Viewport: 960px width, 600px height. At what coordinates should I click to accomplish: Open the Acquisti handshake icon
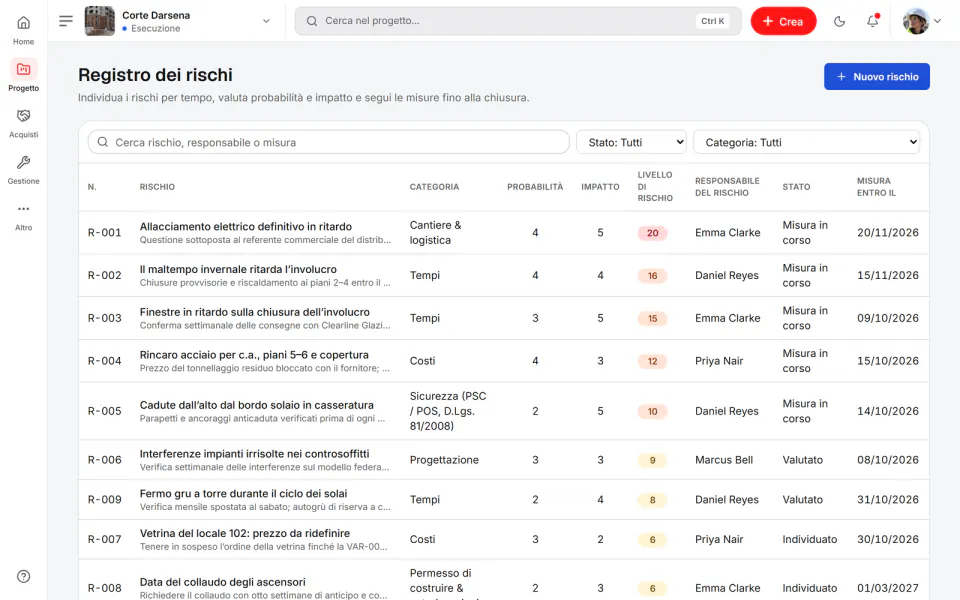pyautogui.click(x=23, y=116)
